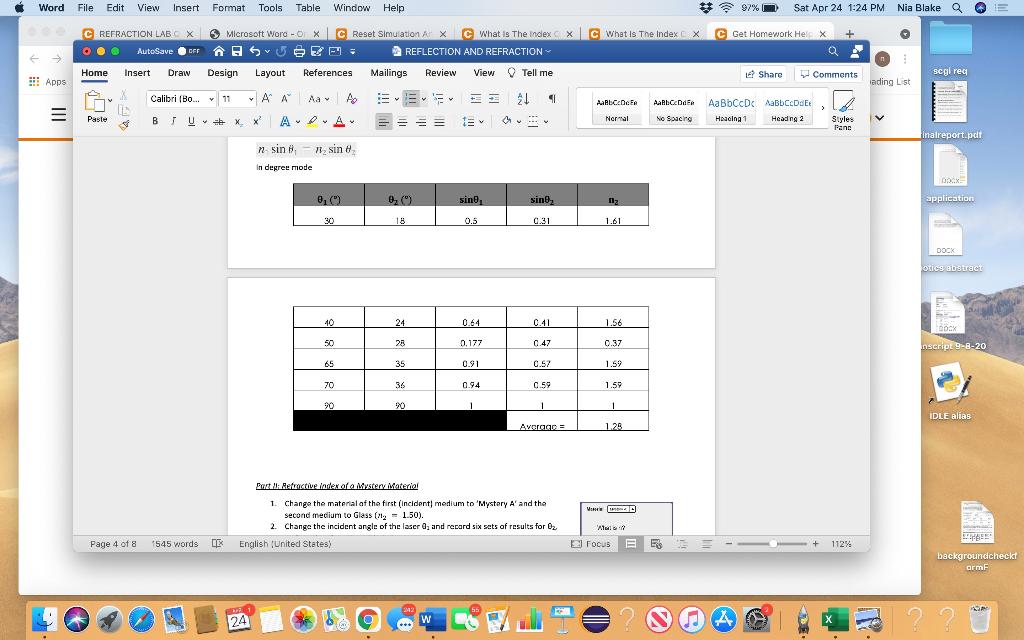Click the bulleted list icon

(385, 98)
